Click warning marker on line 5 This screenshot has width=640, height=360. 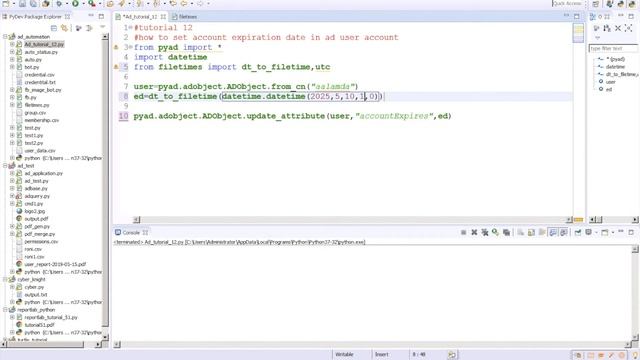(116, 67)
